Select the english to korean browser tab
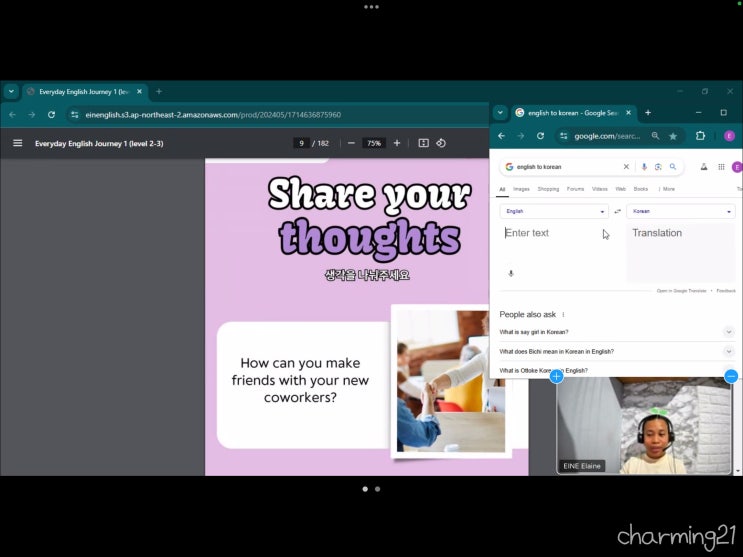 [x=574, y=113]
